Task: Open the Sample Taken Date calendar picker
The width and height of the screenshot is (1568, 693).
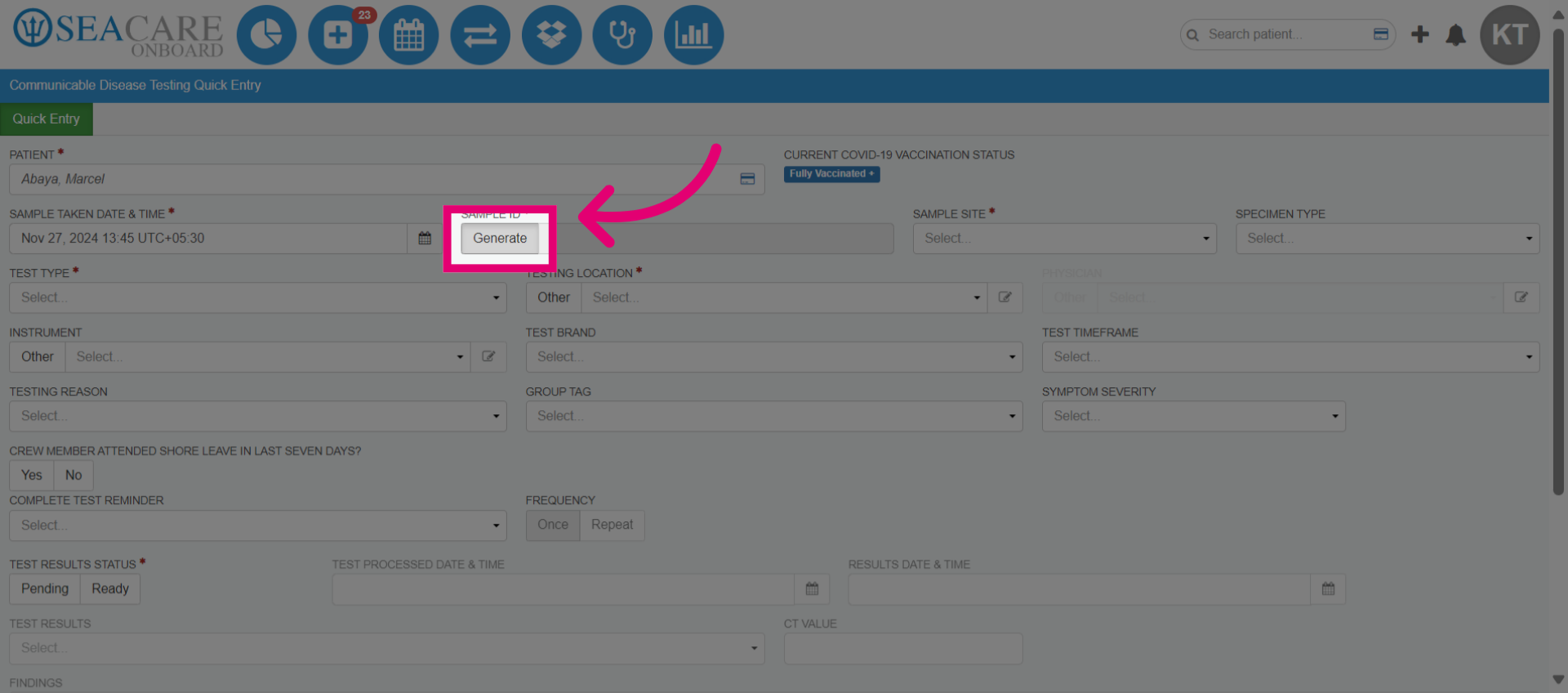Action: click(425, 239)
